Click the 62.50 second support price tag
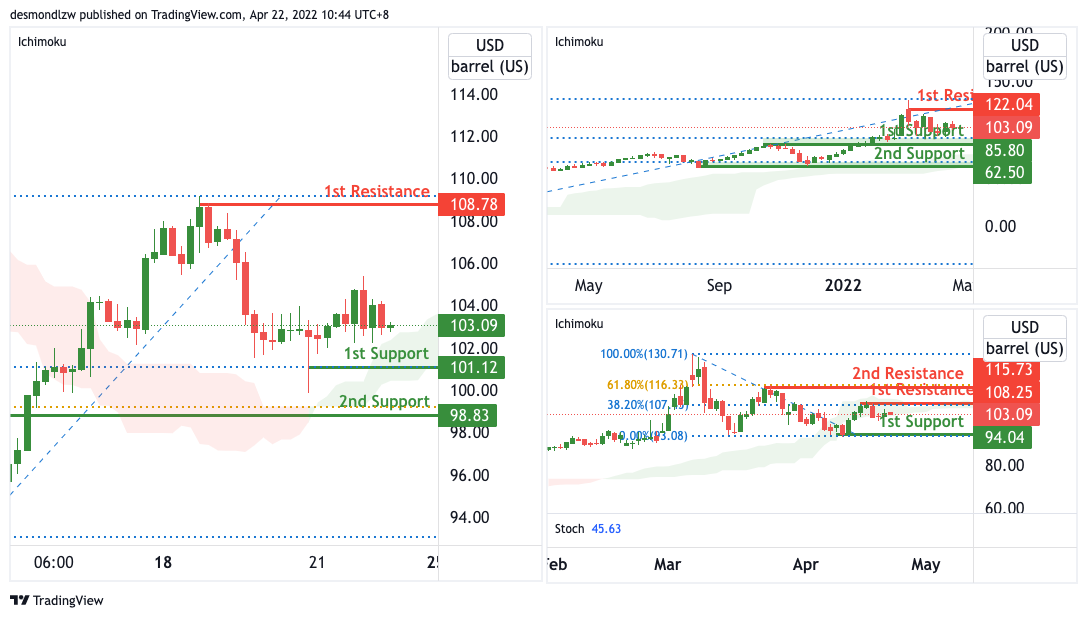Image resolution: width=1087 pixels, height=618 pixels. pos(1002,173)
